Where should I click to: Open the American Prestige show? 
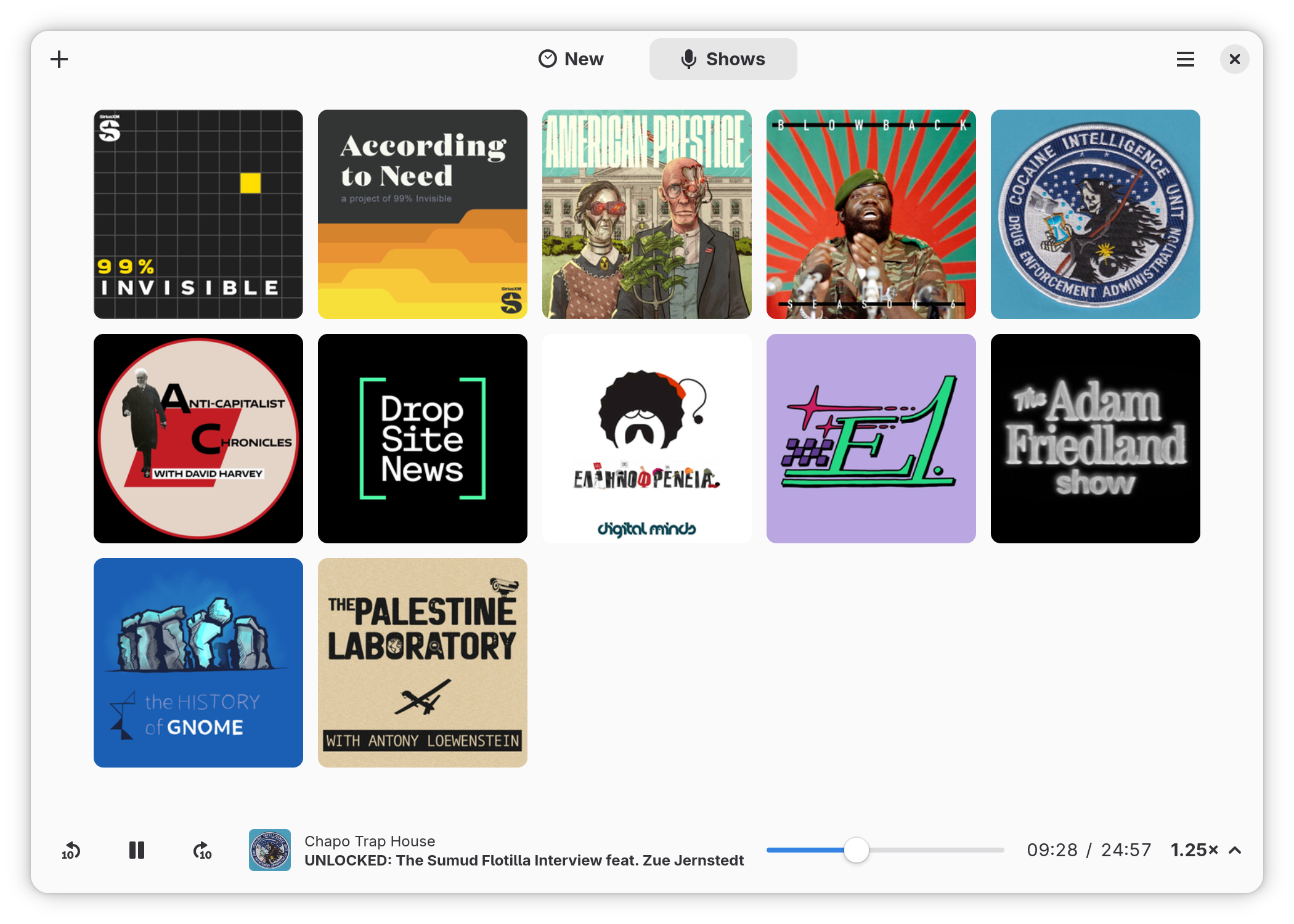(647, 214)
